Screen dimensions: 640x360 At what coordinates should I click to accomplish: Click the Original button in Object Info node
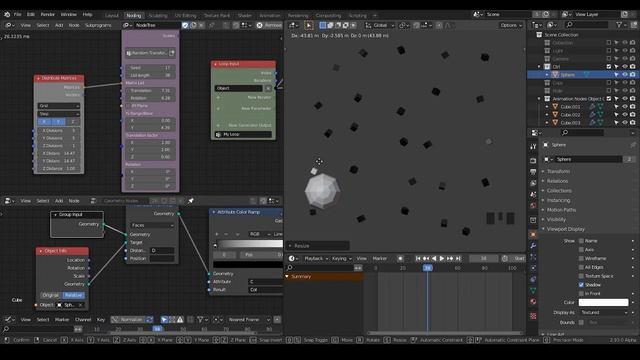[51, 295]
